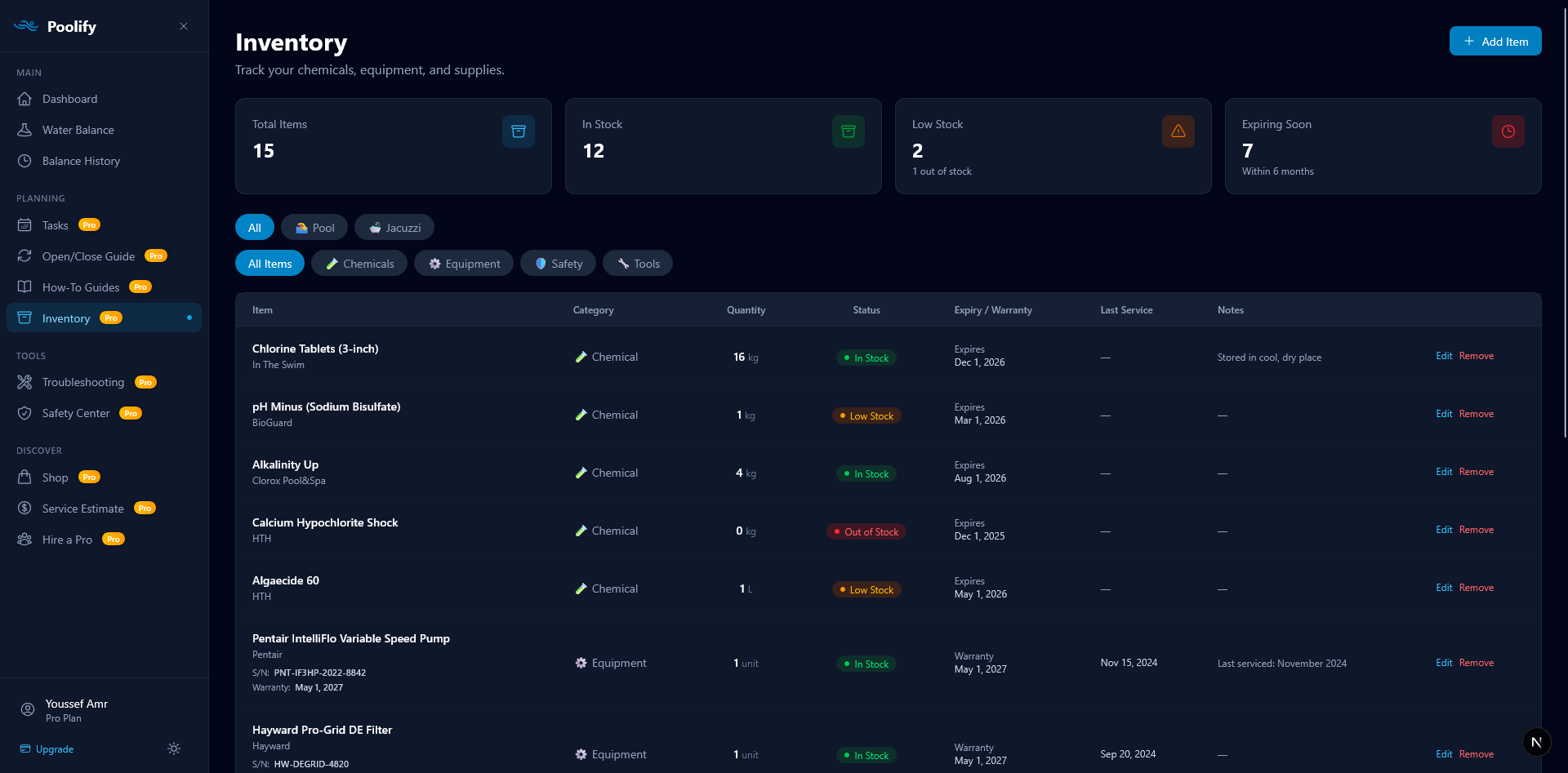The image size is (1568, 773).
Task: Select the All Items category filter
Action: coord(269,263)
